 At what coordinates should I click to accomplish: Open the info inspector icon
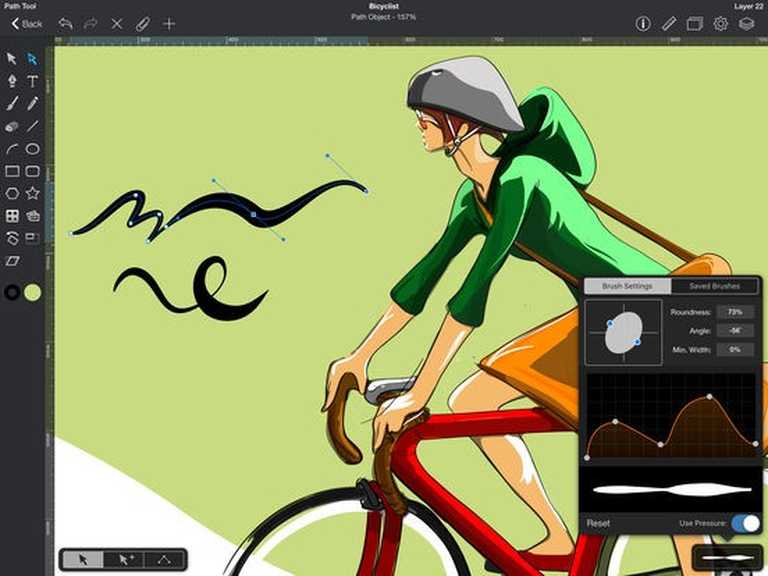[643, 24]
